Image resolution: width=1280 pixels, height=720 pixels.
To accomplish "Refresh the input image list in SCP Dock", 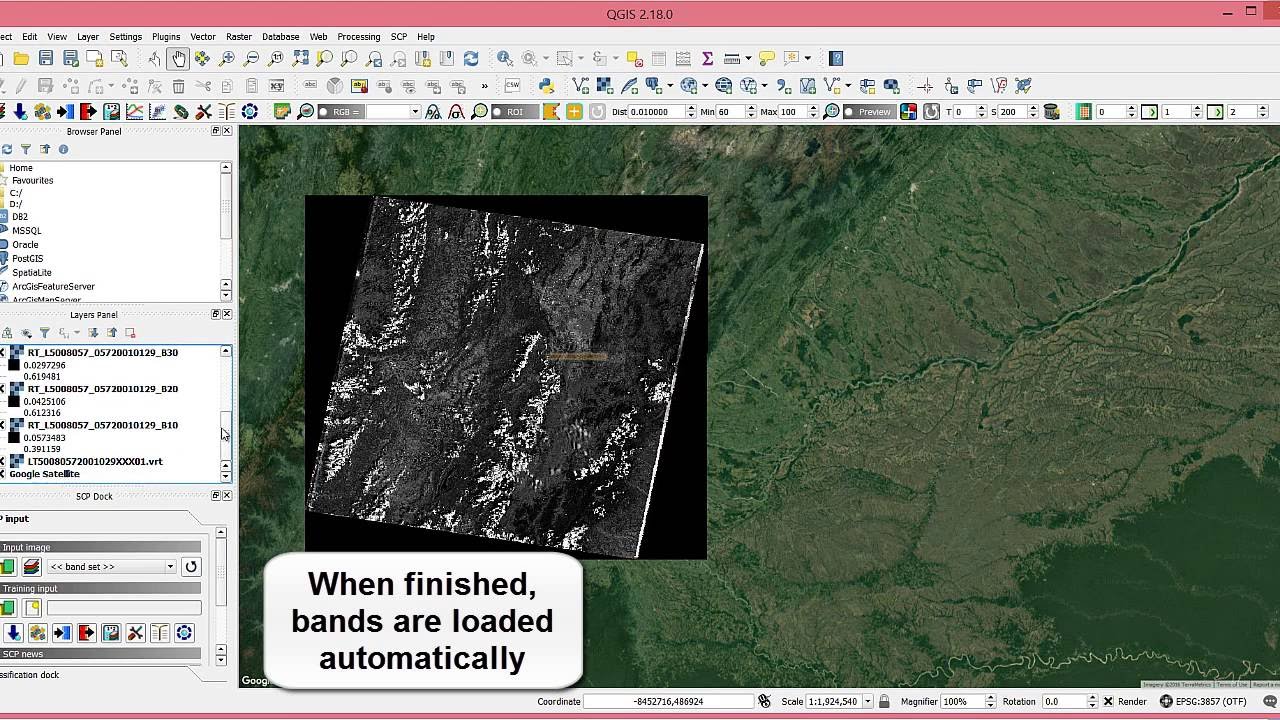I will pyautogui.click(x=191, y=567).
